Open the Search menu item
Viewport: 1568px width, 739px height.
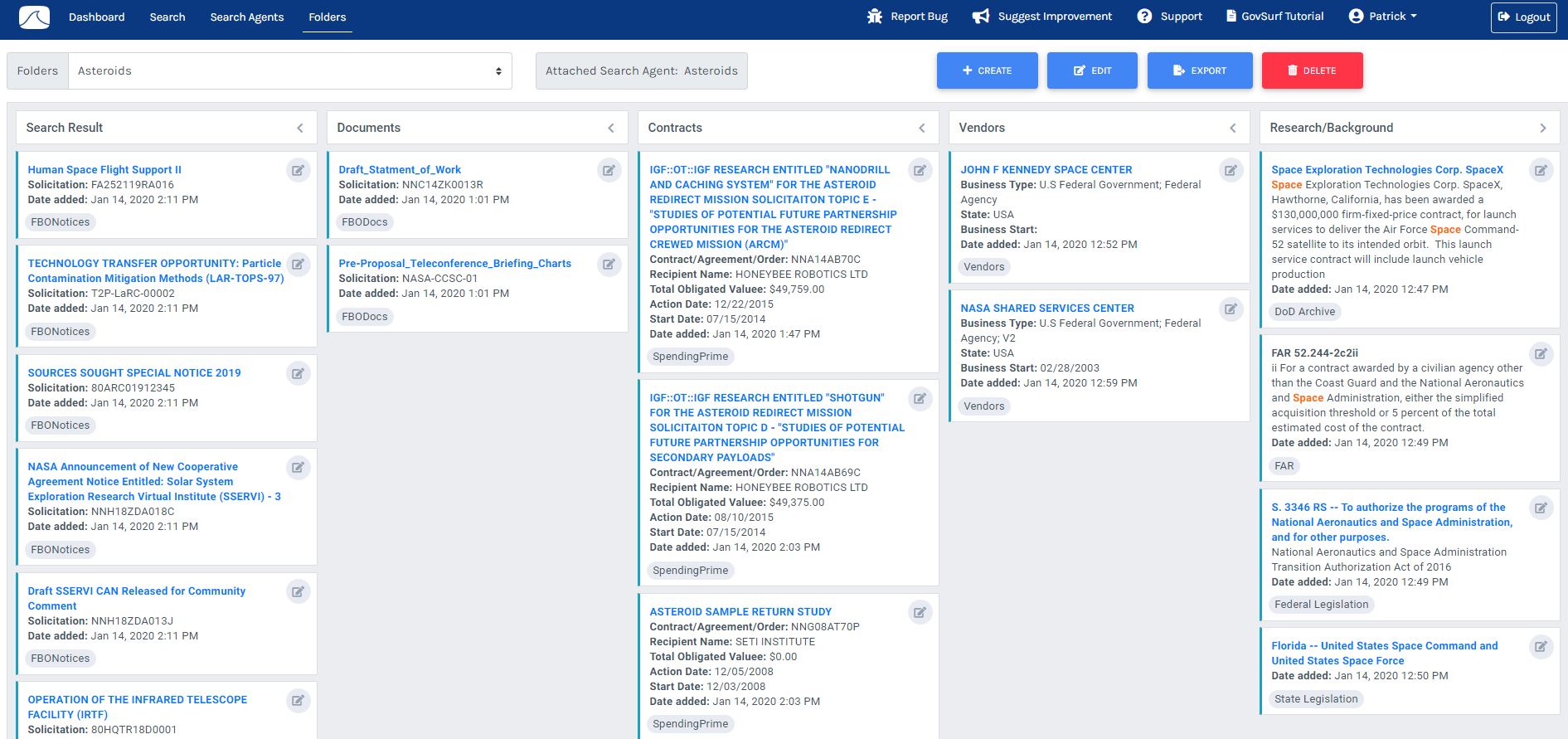(x=167, y=17)
